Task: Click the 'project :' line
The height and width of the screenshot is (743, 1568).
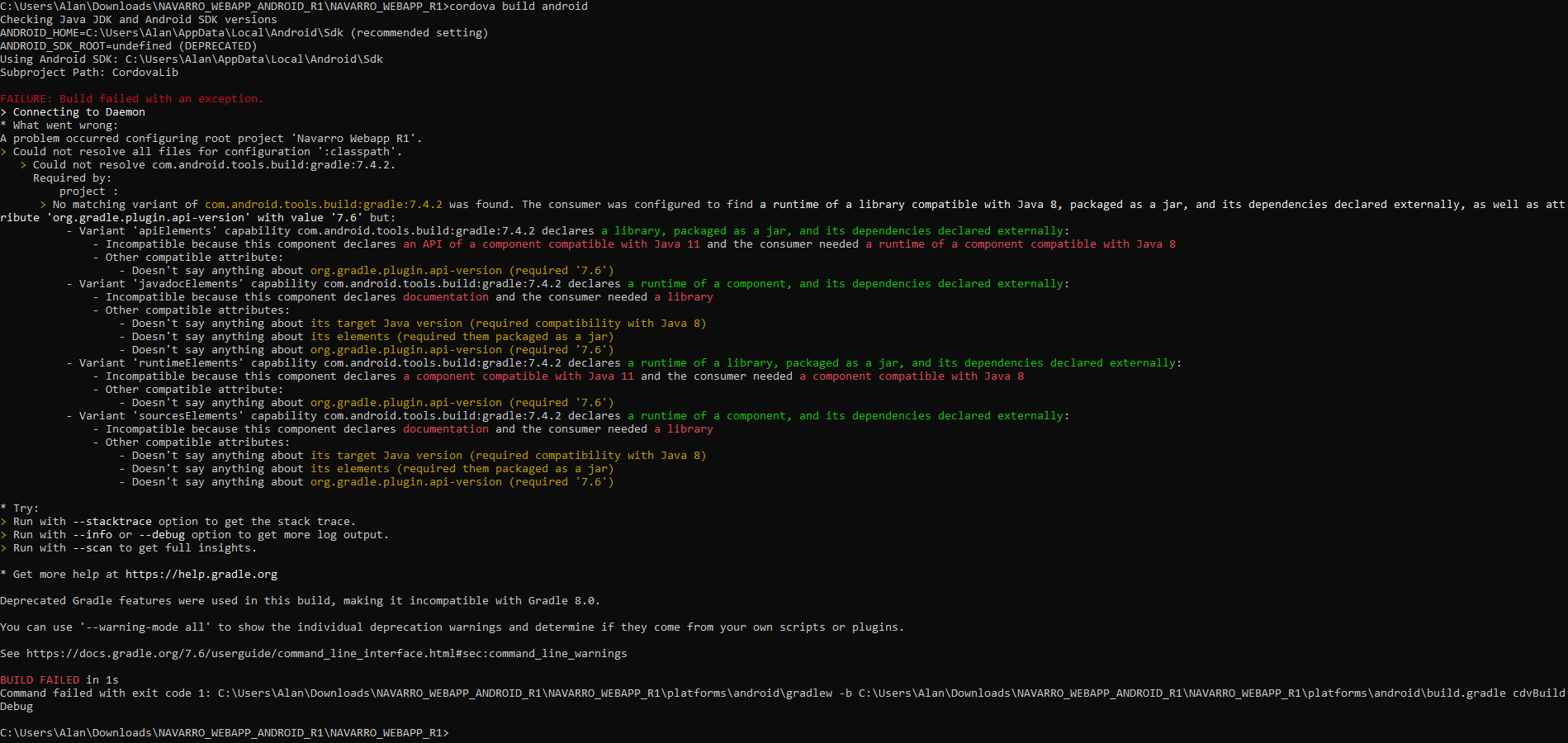Action: click(89, 192)
